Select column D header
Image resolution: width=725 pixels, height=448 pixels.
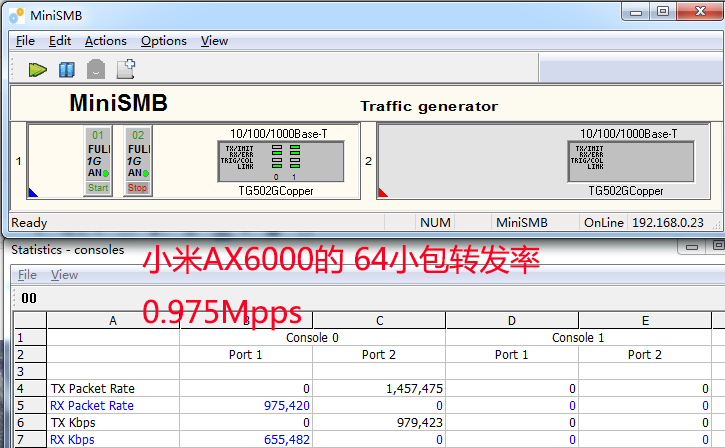512,321
